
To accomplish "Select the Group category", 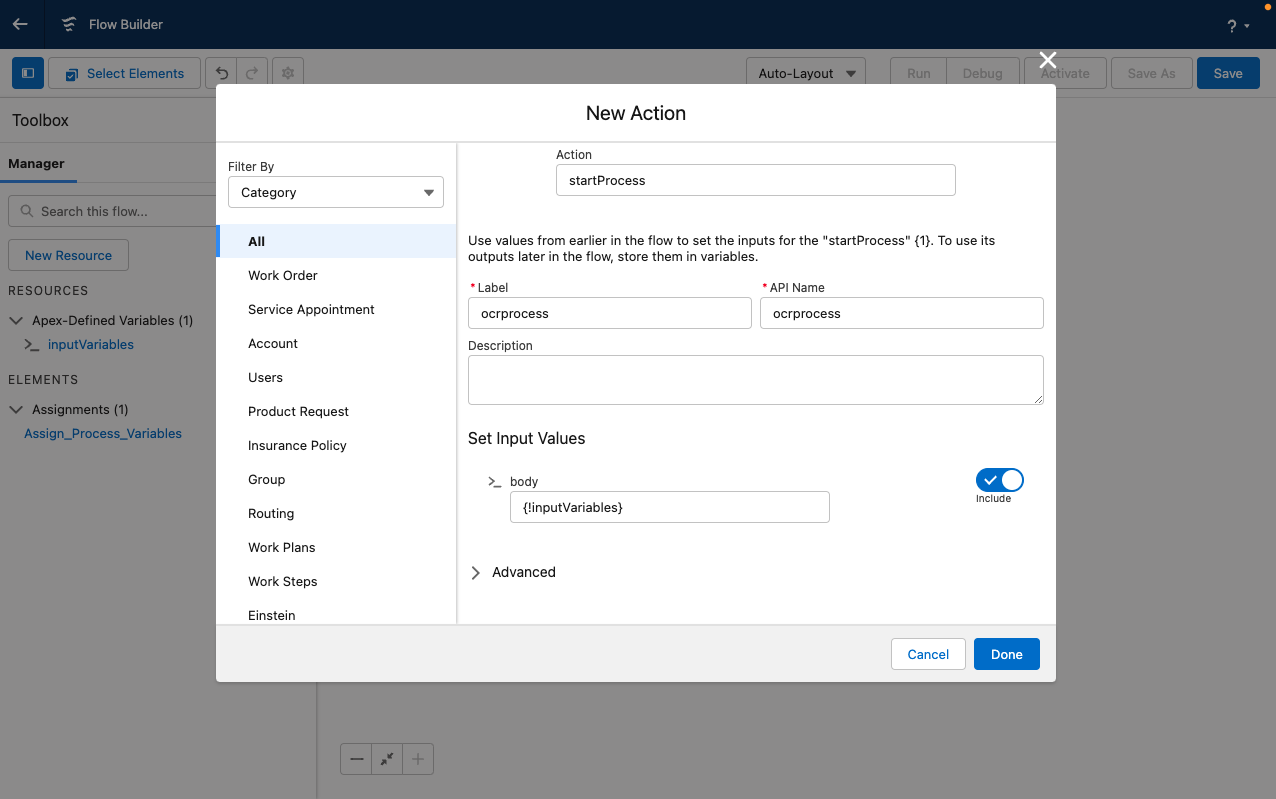I will pyautogui.click(x=336, y=479).
